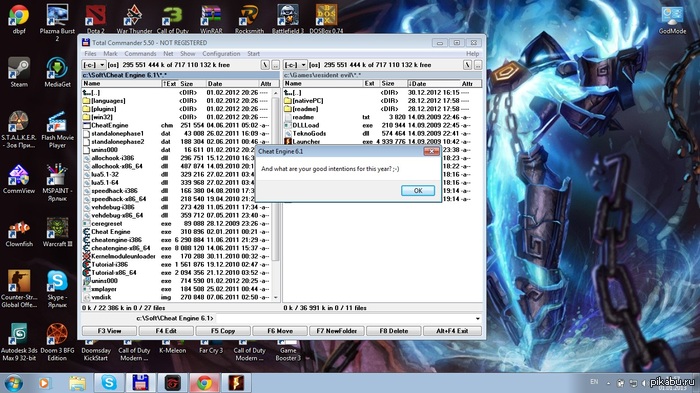Select the xmplayer exe file

176,289
